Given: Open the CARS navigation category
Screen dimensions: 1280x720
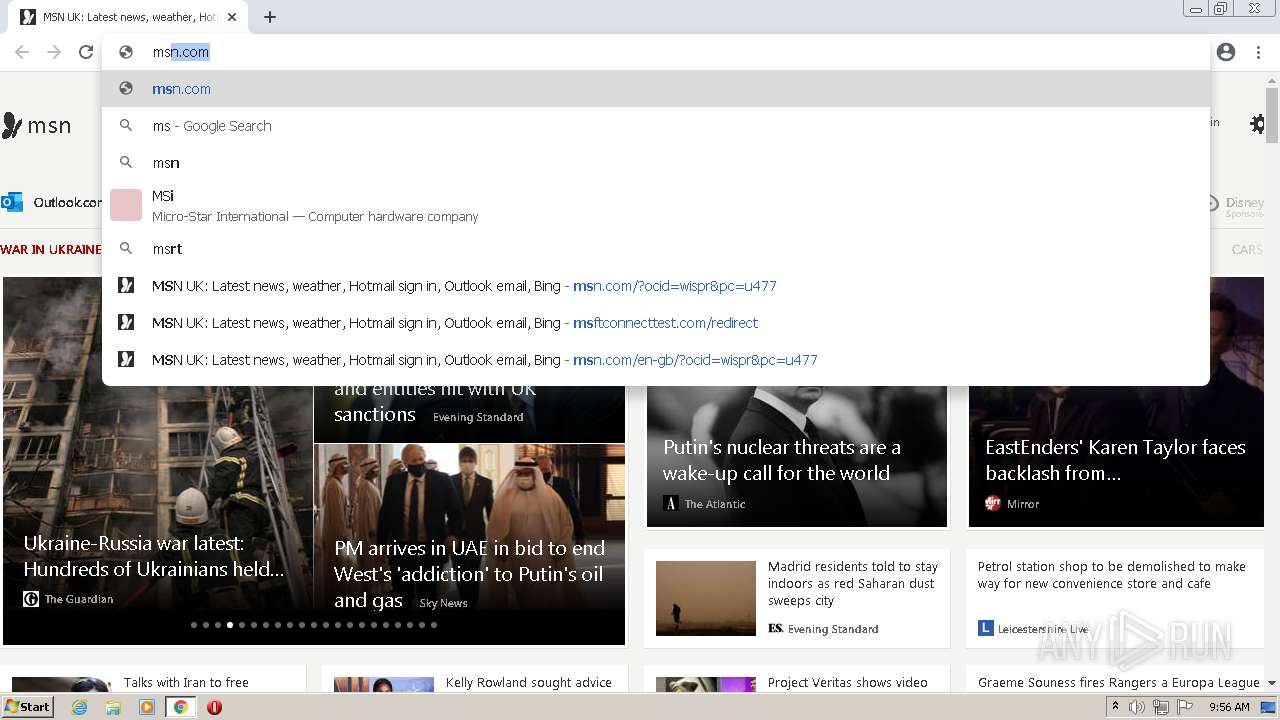Looking at the screenshot, I should point(1246,250).
